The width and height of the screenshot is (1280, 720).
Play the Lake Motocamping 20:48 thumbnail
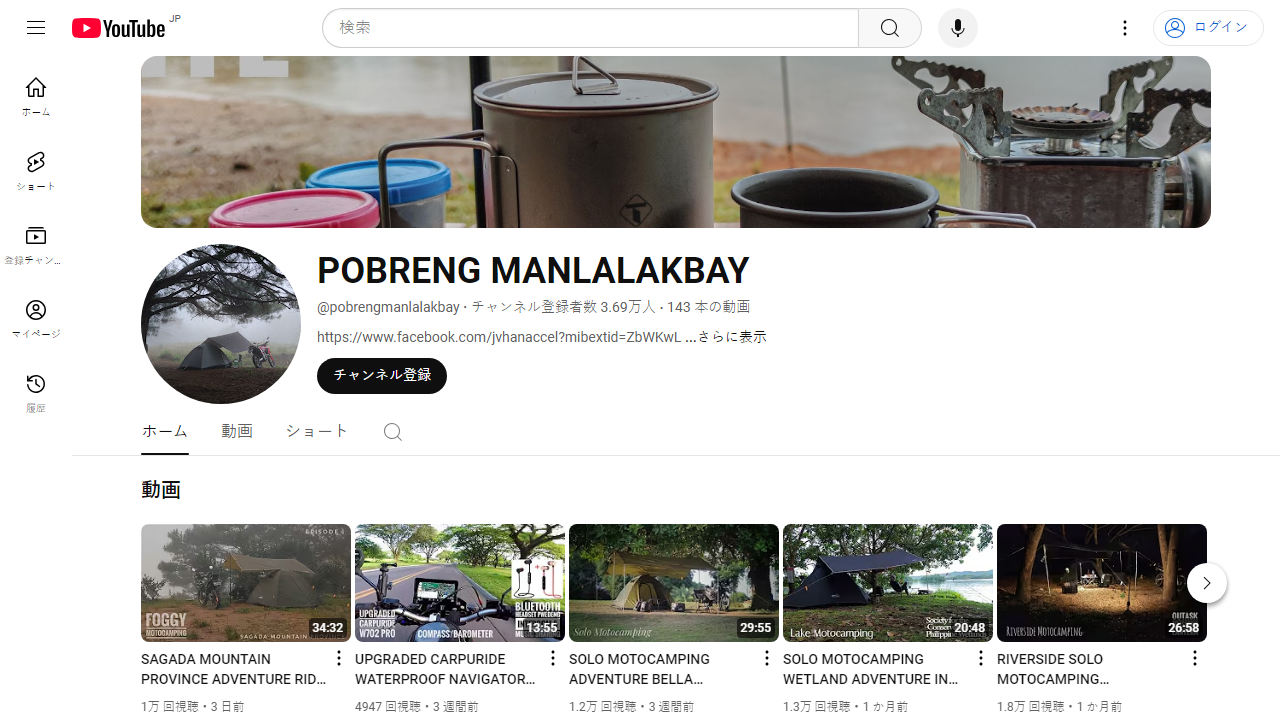[888, 583]
